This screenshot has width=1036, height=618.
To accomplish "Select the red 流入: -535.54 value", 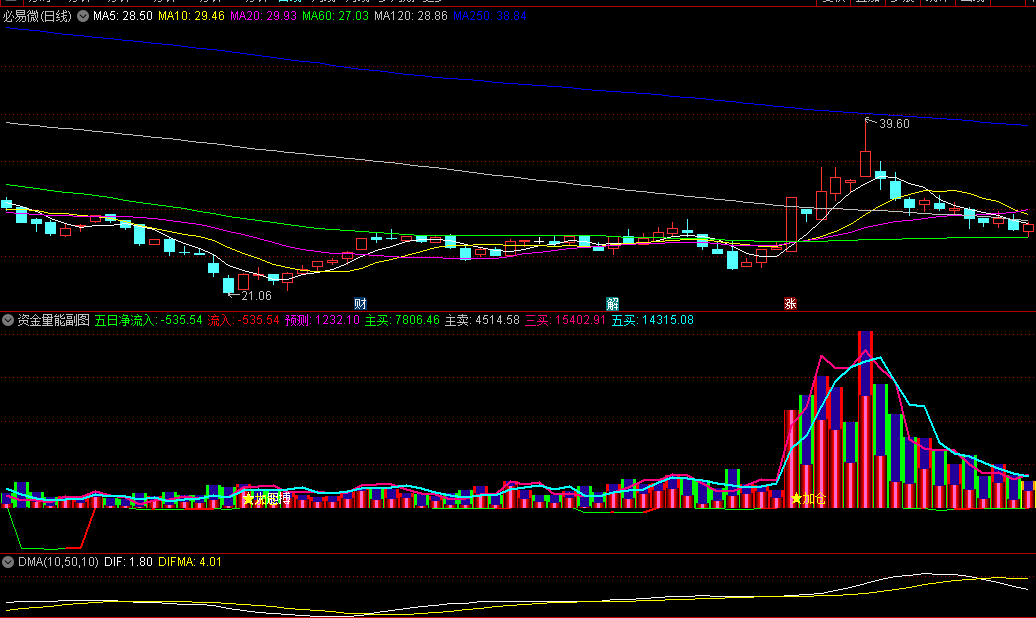I will point(244,321).
